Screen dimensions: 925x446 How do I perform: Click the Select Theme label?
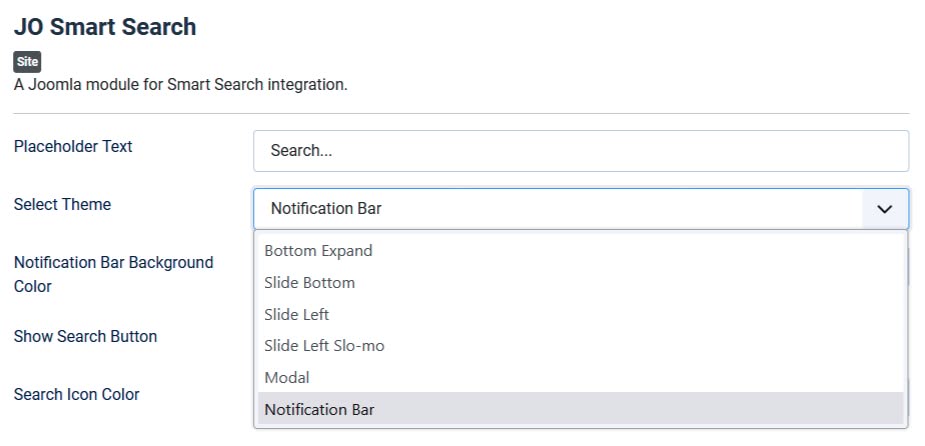[x=62, y=205]
